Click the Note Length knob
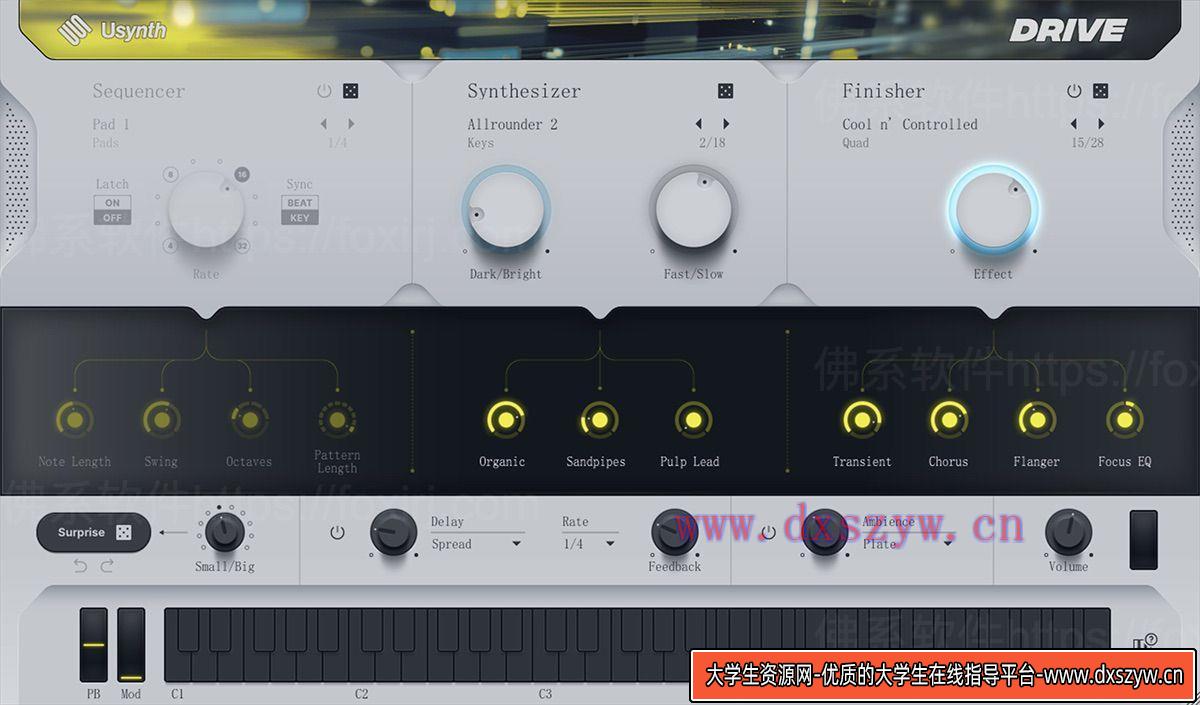Viewport: 1200px width, 705px height. (x=74, y=419)
